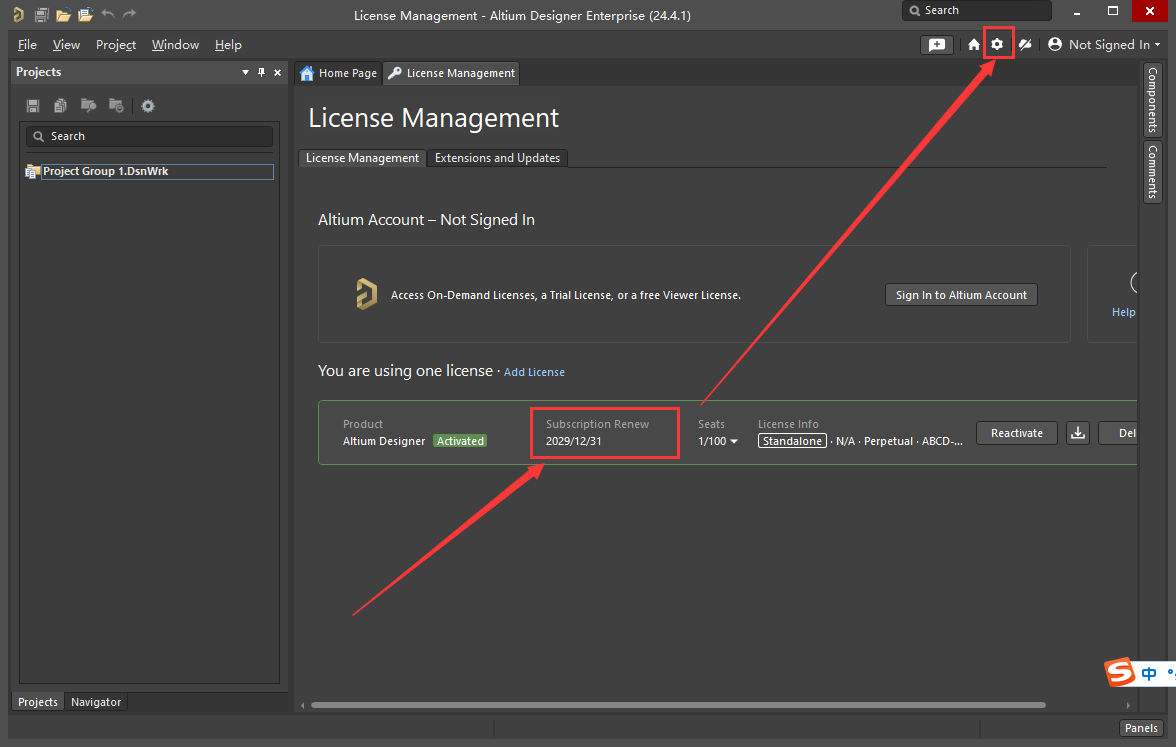Click the Reactivate button
Viewport: 1176px width, 747px height.
[1017, 433]
